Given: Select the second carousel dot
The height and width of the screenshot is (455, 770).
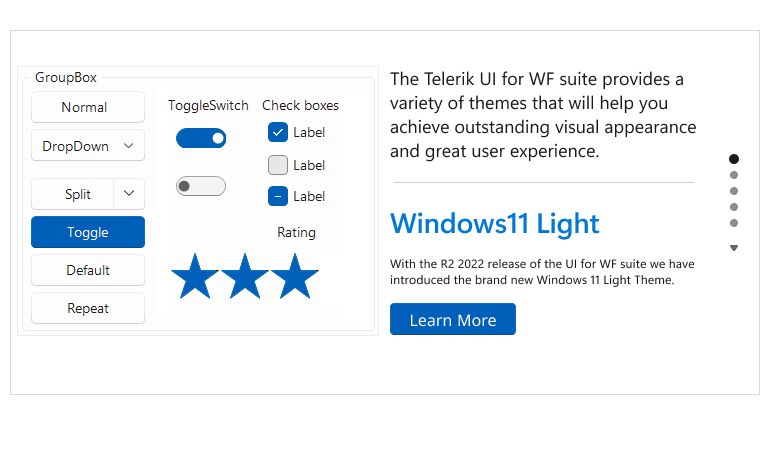Looking at the screenshot, I should pos(734,175).
